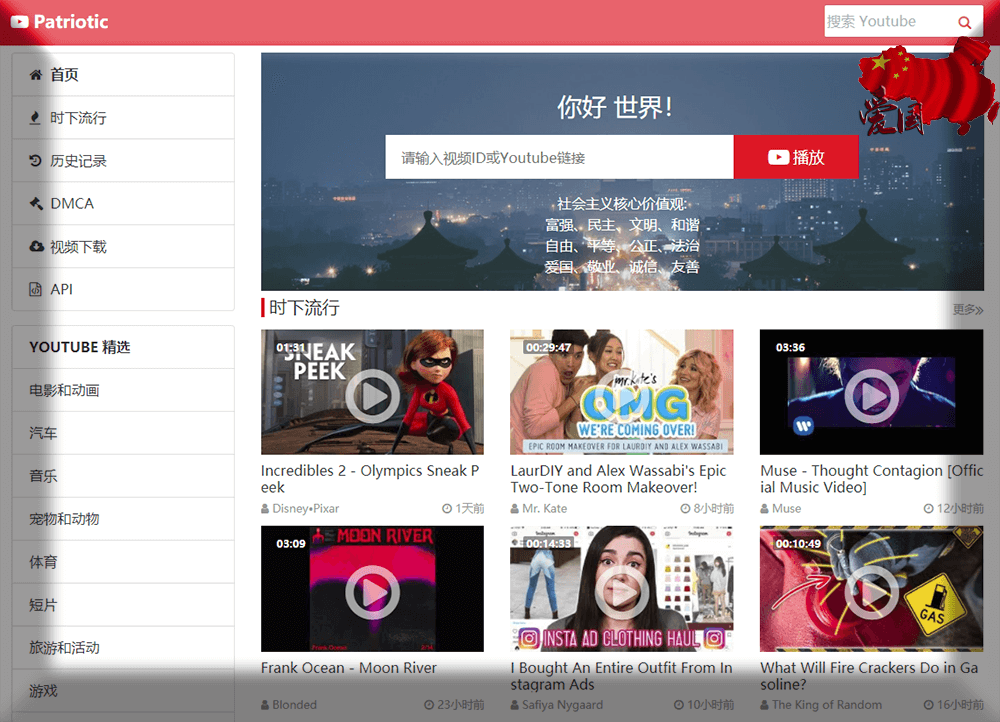Click the Patriotic YouTube logo icon
The width and height of the screenshot is (1000, 722).
click(x=19, y=21)
